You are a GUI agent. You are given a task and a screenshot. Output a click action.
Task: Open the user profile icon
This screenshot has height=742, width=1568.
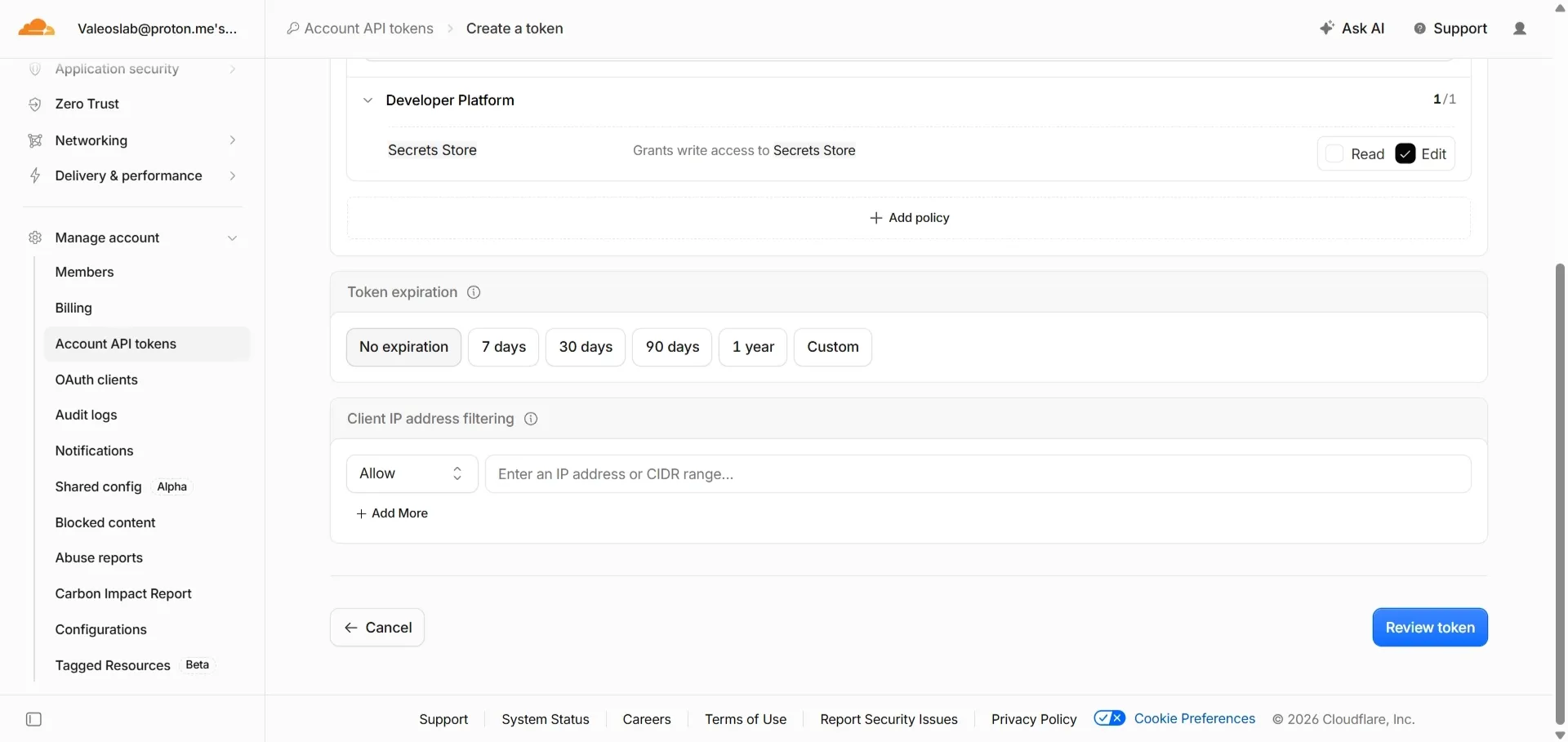[x=1520, y=29]
